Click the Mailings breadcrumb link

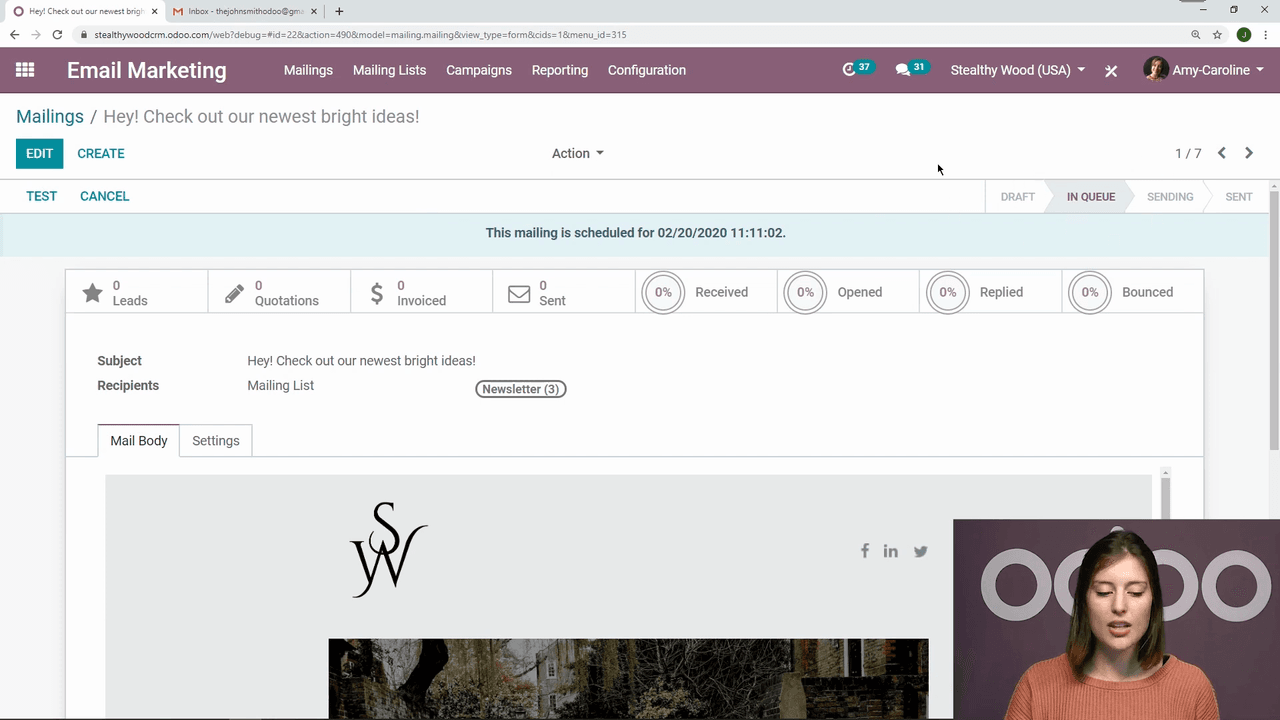(50, 116)
